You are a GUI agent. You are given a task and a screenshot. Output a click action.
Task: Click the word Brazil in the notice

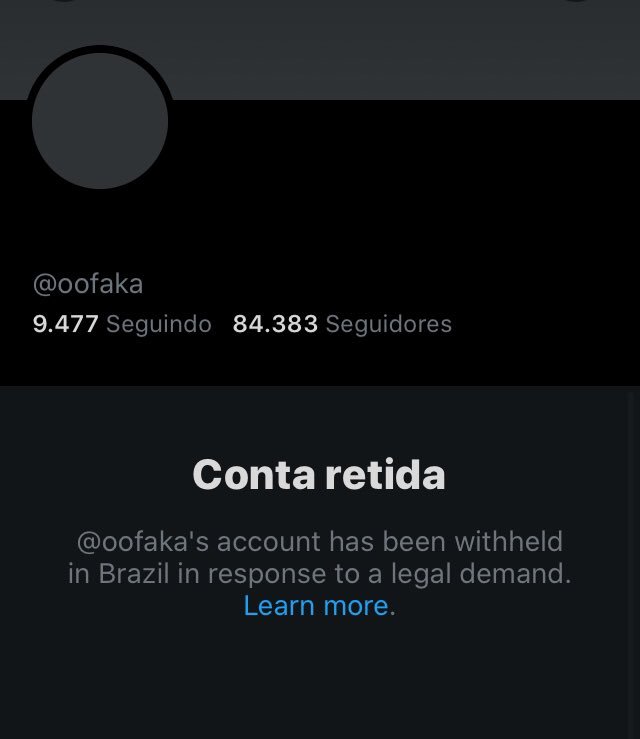click(x=134, y=574)
